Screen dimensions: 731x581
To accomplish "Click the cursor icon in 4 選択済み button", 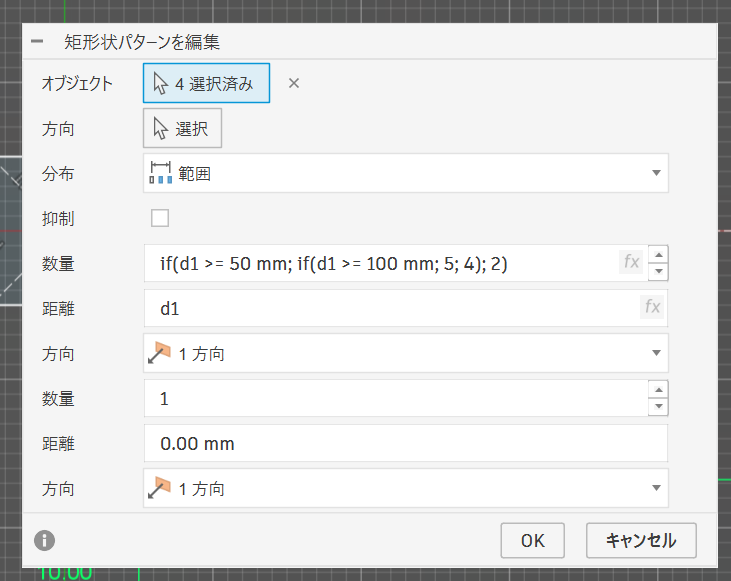I will [160, 83].
